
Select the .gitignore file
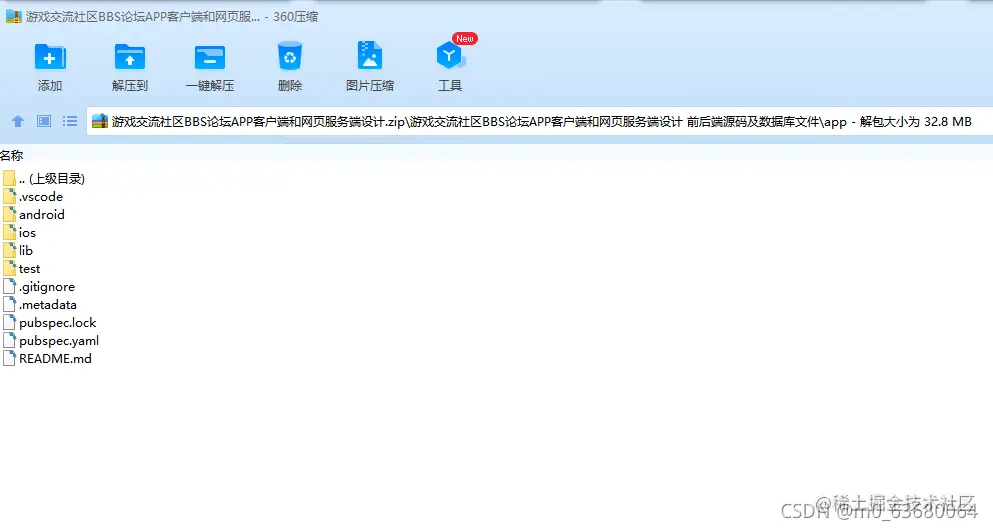point(39,286)
